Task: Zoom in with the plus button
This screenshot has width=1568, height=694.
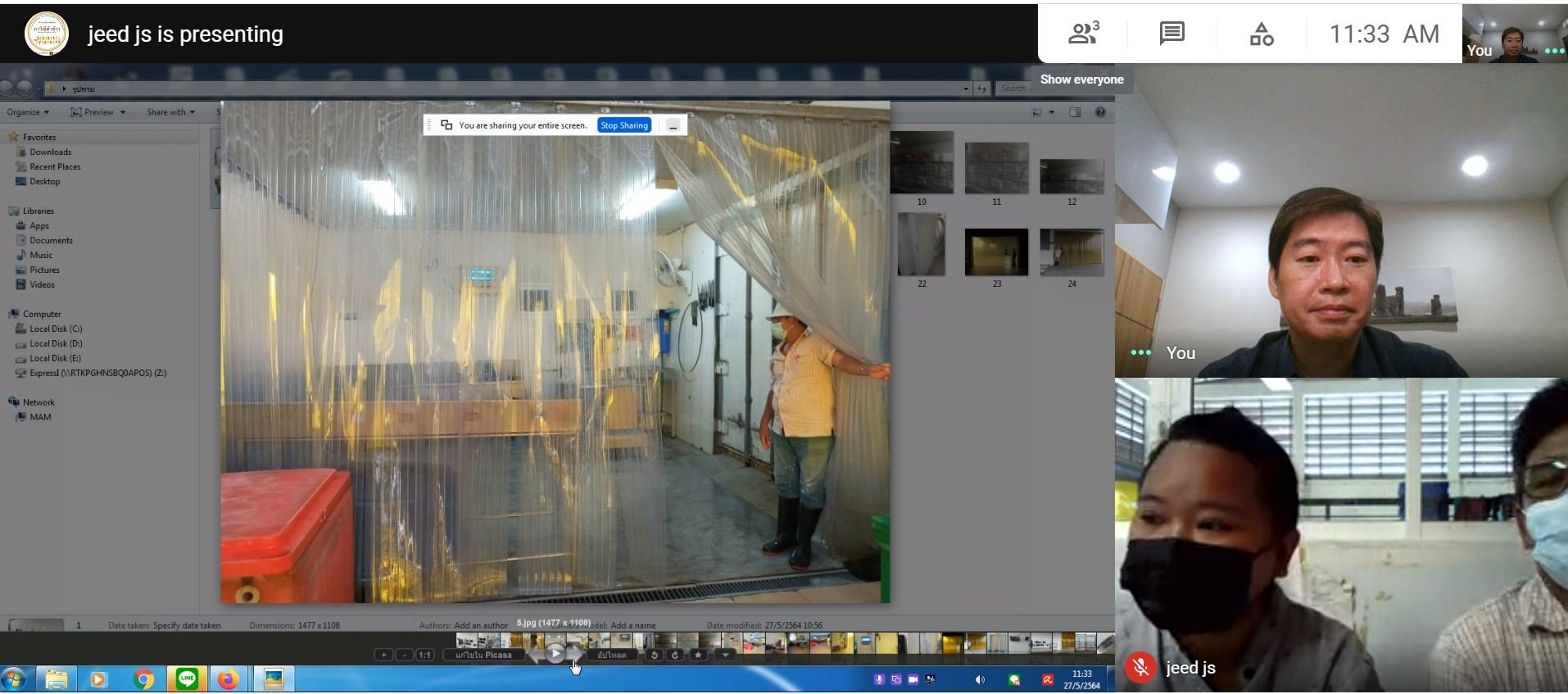Action: [x=383, y=655]
